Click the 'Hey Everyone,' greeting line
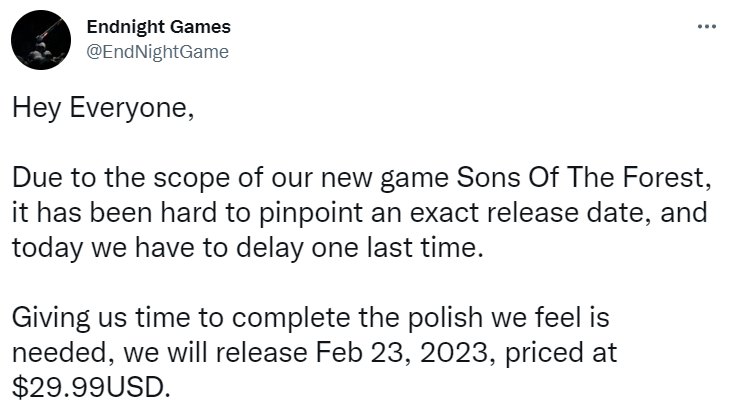 (x=103, y=108)
